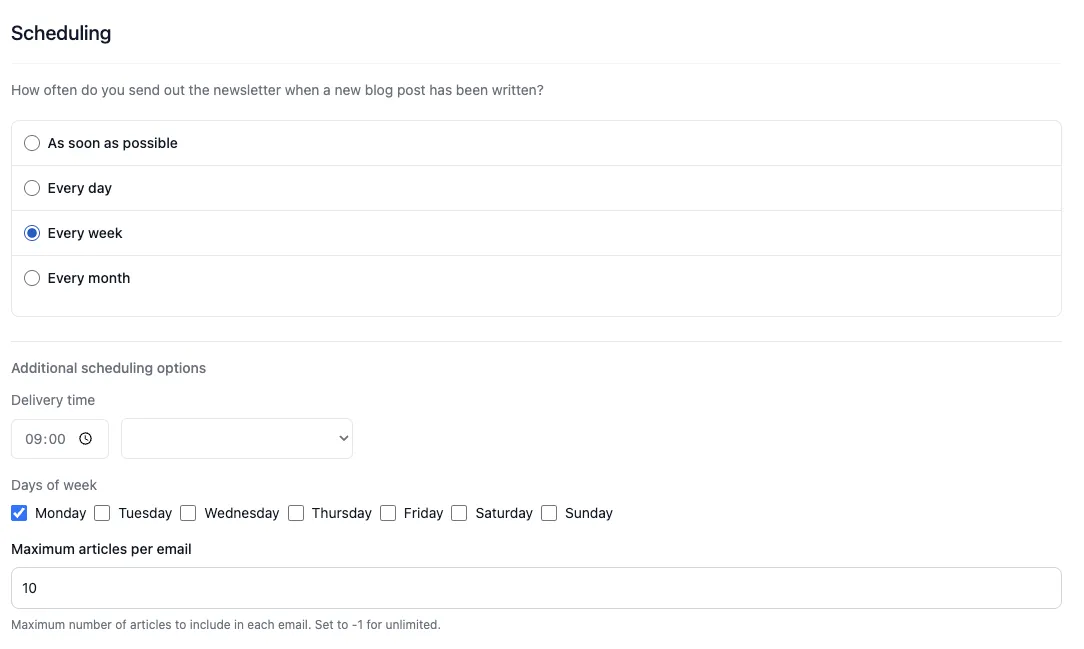The image size is (1084, 649).
Task: Pick the "Every month" schedule option
Action: [32, 278]
